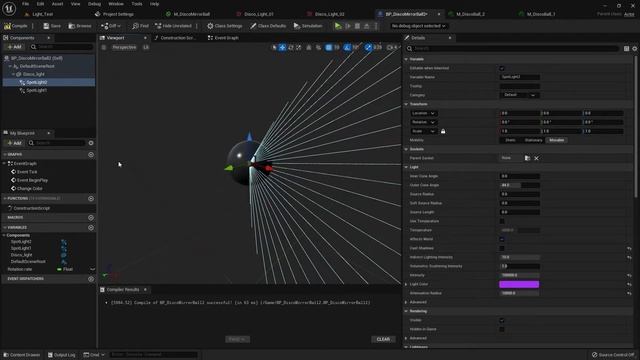Select the translate gizmo tool in viewport
640x360 pixels.
coord(282,47)
